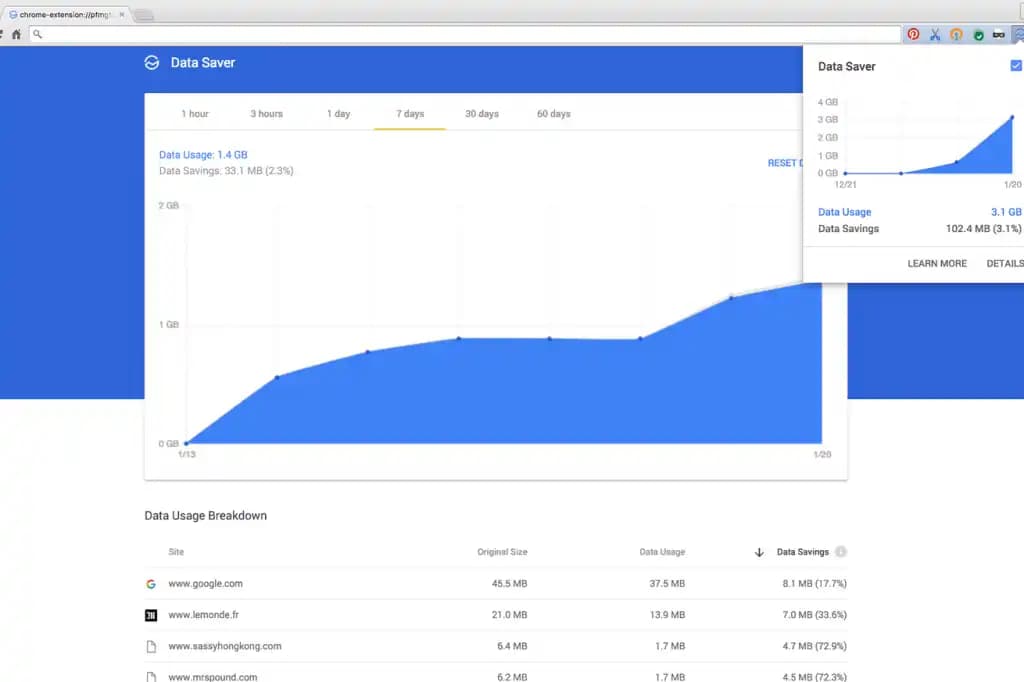
Task: Open a new tab with the new tab button
Action: (x=143, y=15)
